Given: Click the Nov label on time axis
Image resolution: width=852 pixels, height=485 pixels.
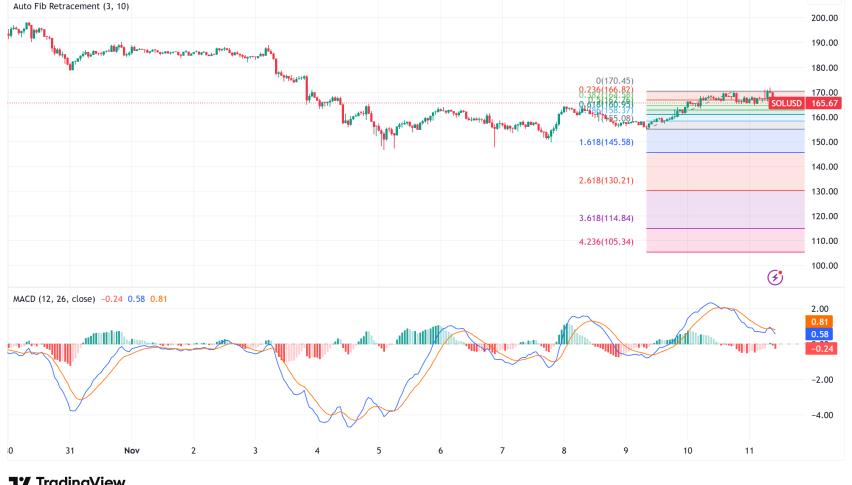Looking at the screenshot, I should click(x=132, y=451).
